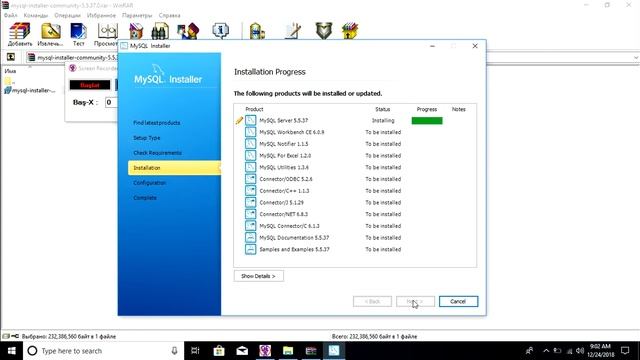This screenshot has width=640, height=360.
Task: Click the SFX archive icon in WinRAR toolbar
Action: coord(350,31)
